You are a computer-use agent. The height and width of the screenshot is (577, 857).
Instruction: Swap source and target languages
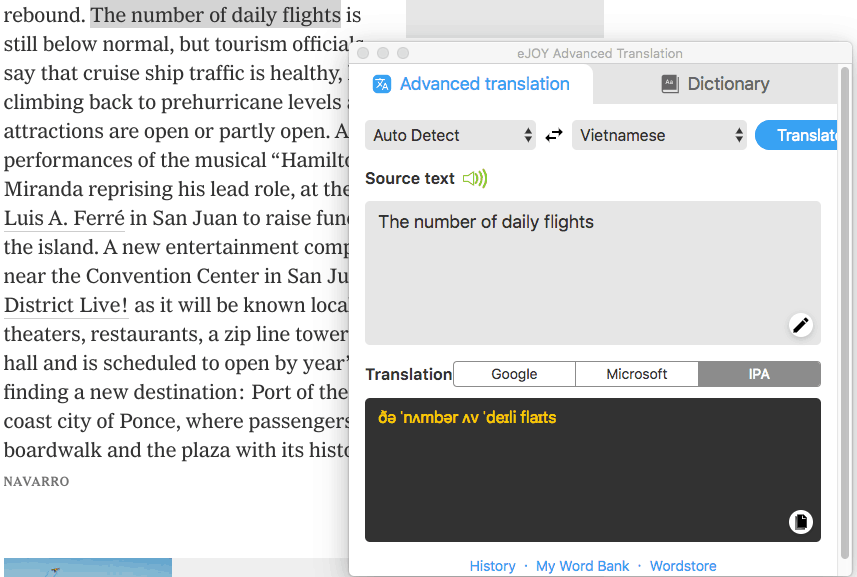click(x=554, y=135)
